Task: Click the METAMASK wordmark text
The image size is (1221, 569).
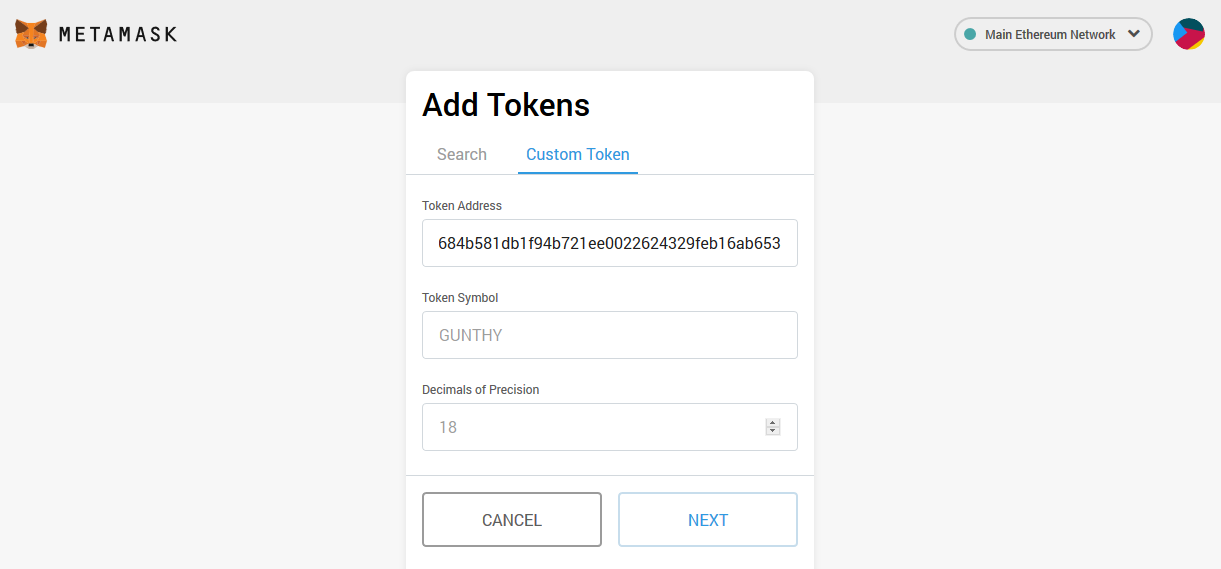Action: point(118,34)
